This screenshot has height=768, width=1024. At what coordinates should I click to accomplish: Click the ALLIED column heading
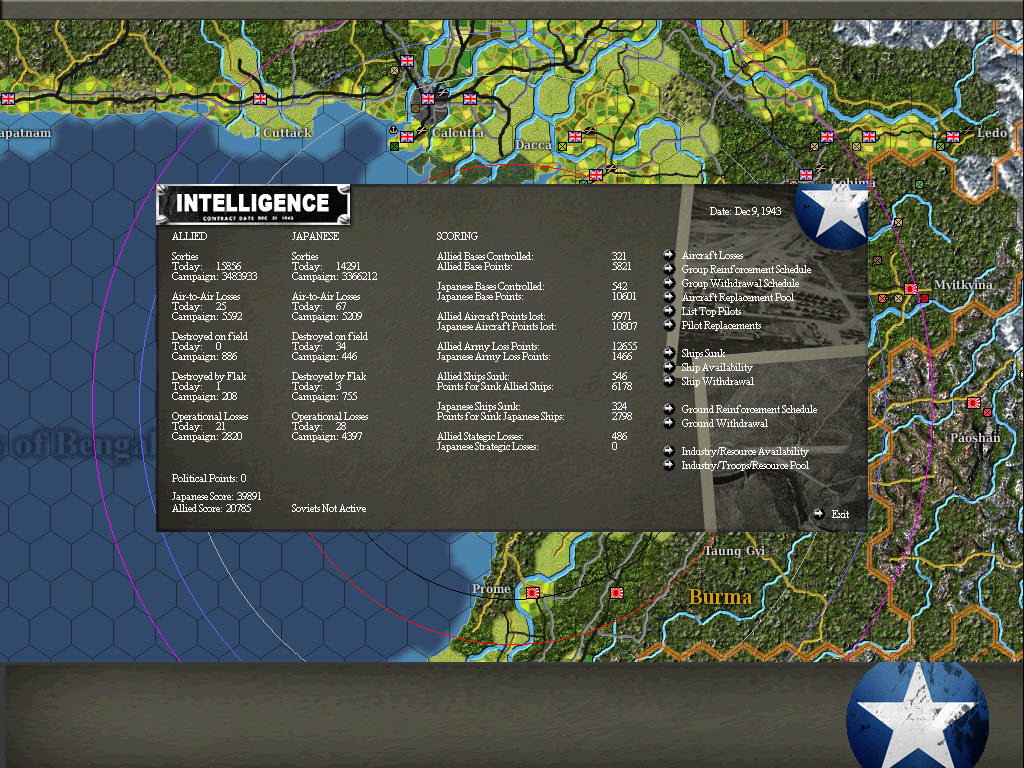(189, 236)
